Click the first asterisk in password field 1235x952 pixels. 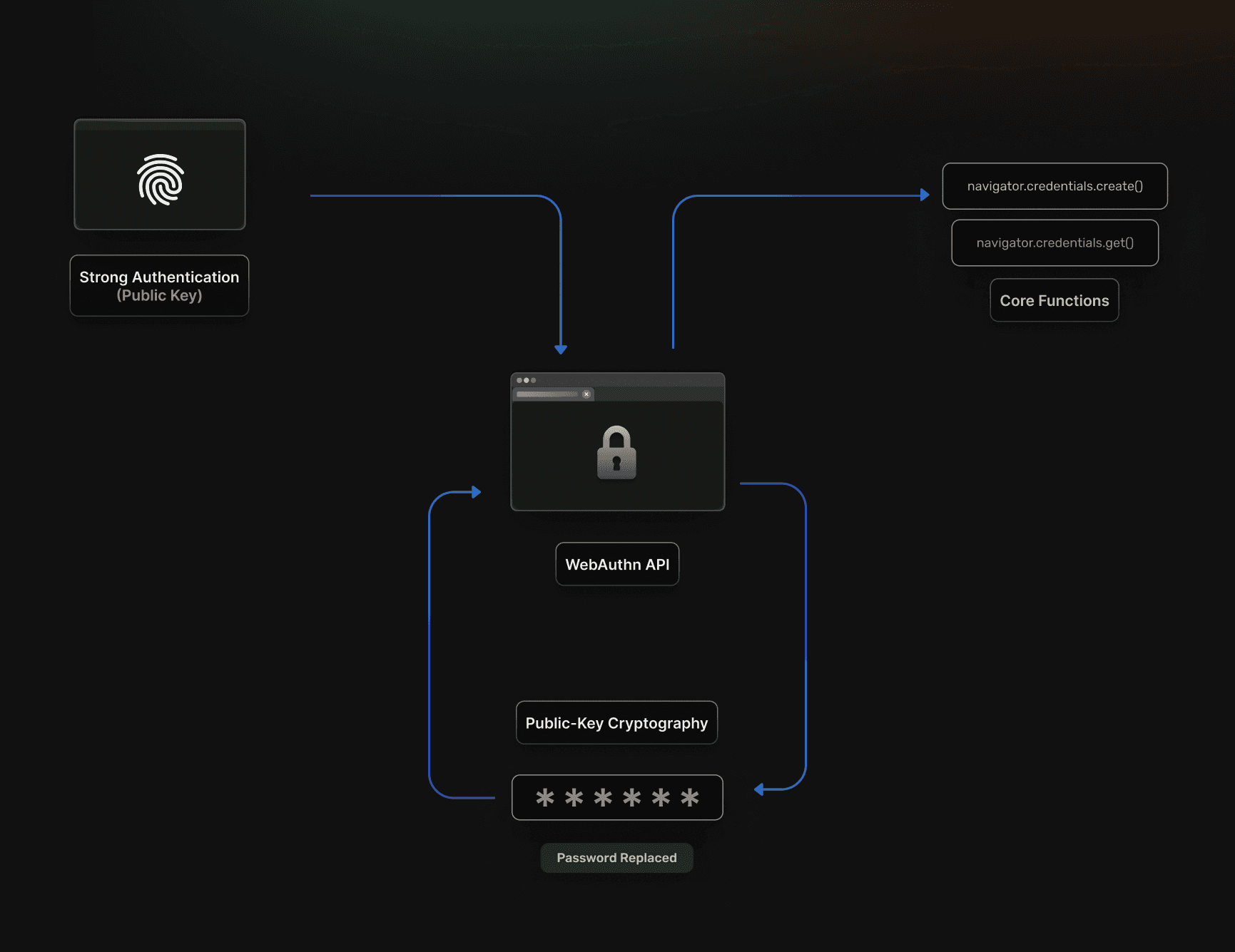[545, 797]
